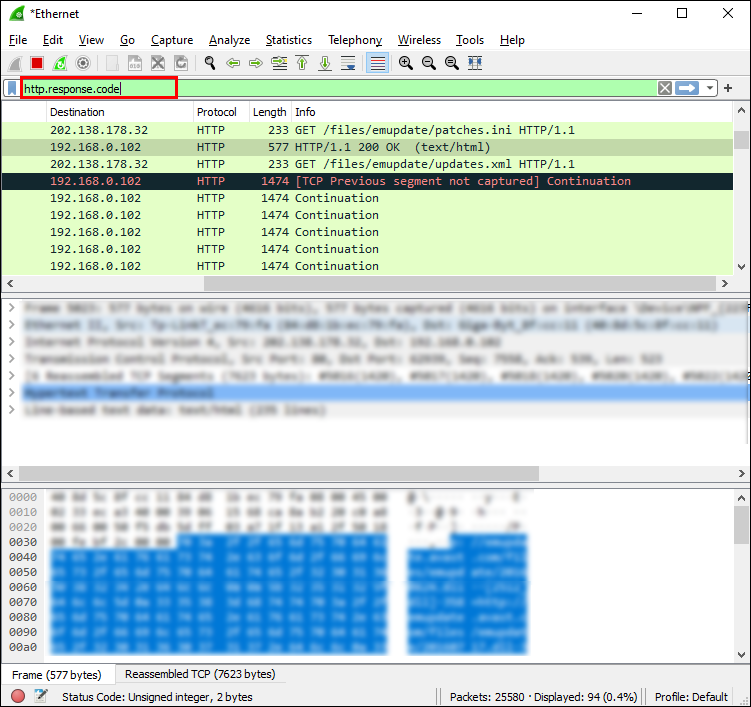Open the Help menu
This screenshot has height=707, width=751.
tap(512, 40)
